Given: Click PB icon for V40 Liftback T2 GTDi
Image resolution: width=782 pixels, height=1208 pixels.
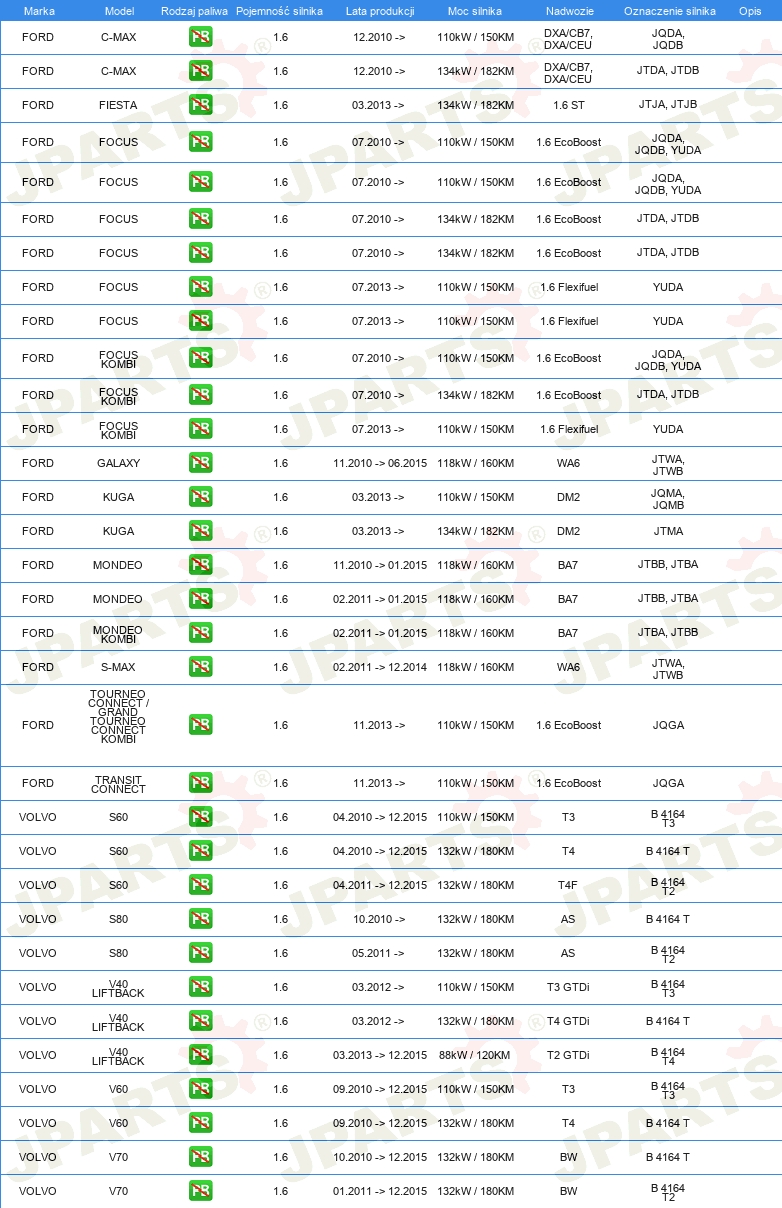Looking at the screenshot, I should click(x=200, y=1055).
